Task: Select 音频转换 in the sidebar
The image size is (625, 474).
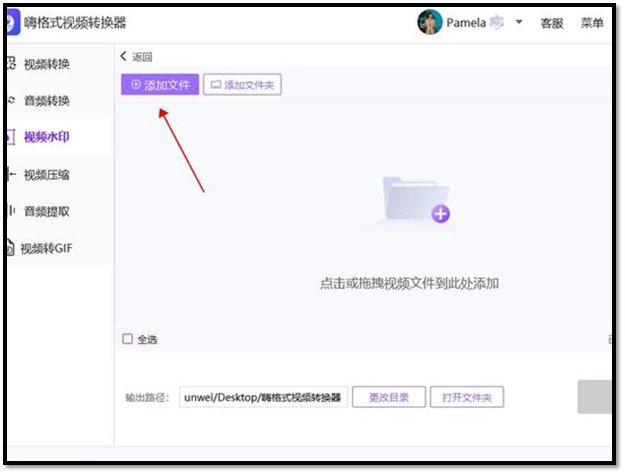Action: point(47,100)
